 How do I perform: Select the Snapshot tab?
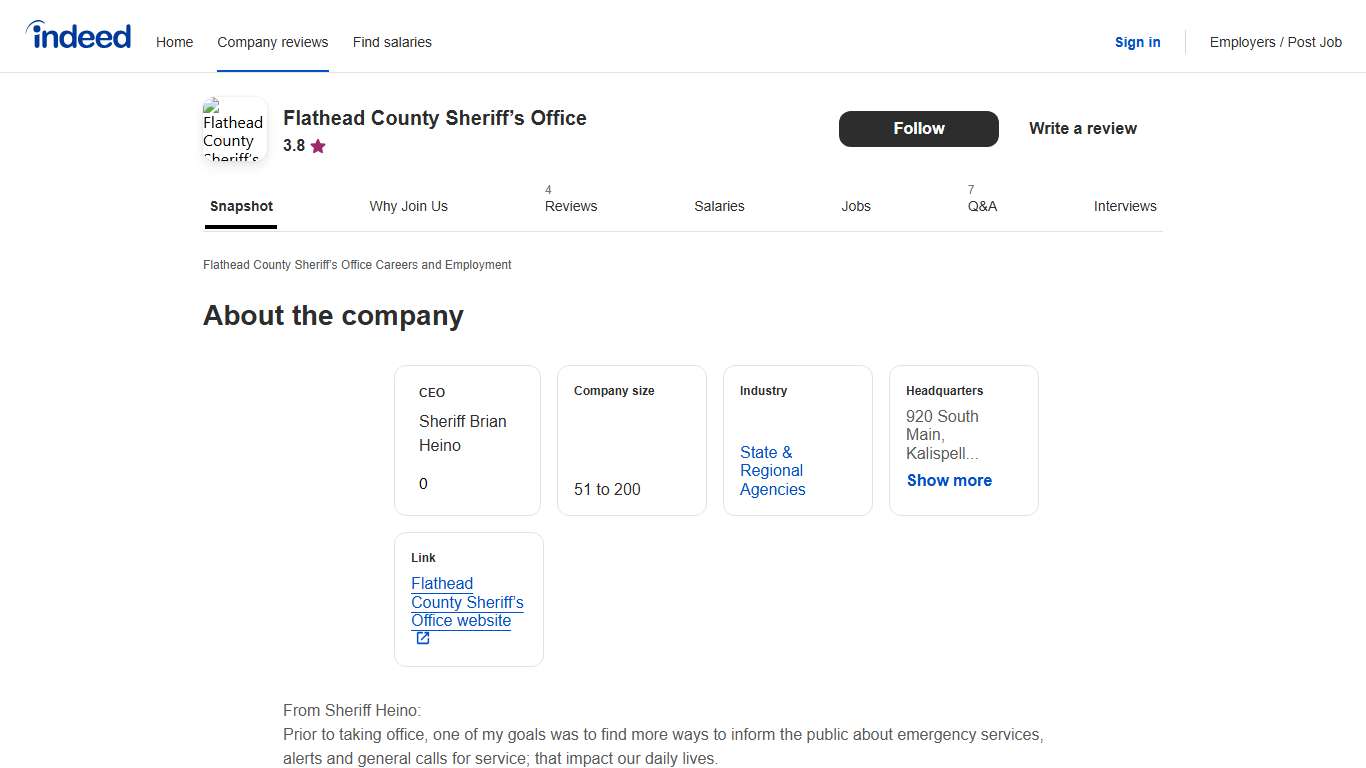coord(241,206)
